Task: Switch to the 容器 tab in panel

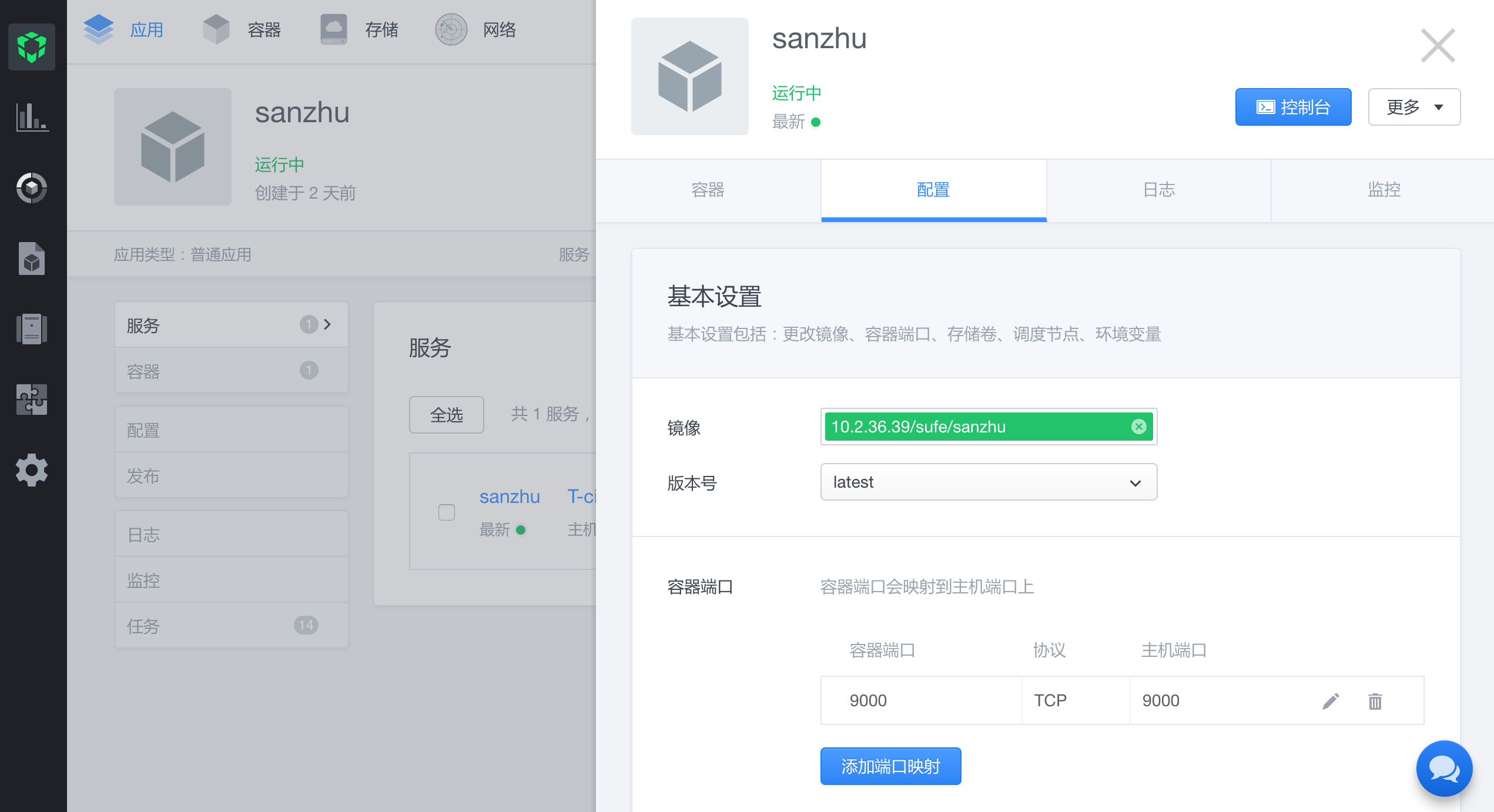Action: click(708, 190)
